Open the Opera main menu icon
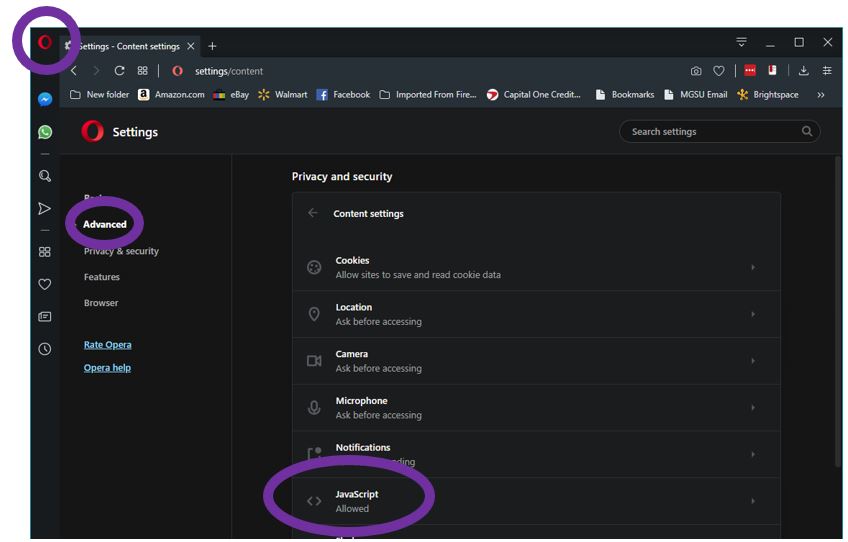The image size is (848, 542). pyautogui.click(x=45, y=42)
